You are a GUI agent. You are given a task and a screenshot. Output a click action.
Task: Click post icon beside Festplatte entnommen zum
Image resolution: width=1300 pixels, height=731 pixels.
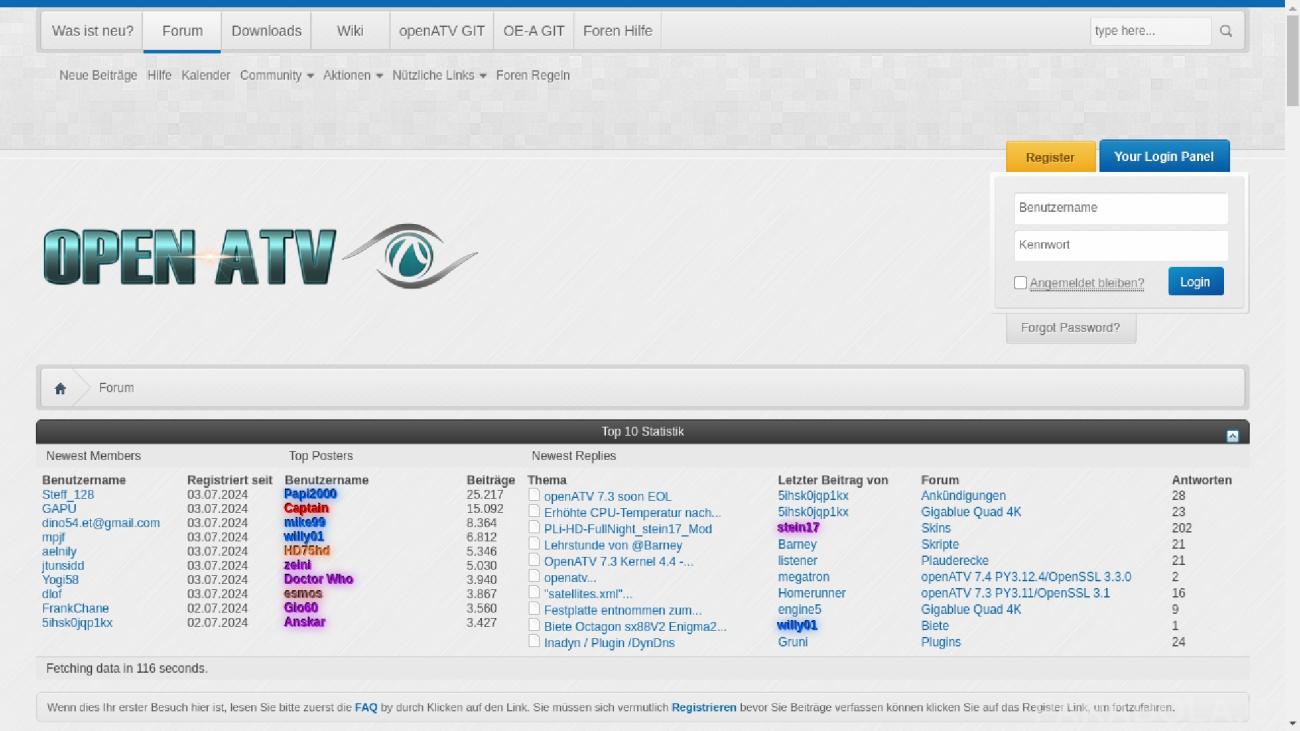(534, 609)
